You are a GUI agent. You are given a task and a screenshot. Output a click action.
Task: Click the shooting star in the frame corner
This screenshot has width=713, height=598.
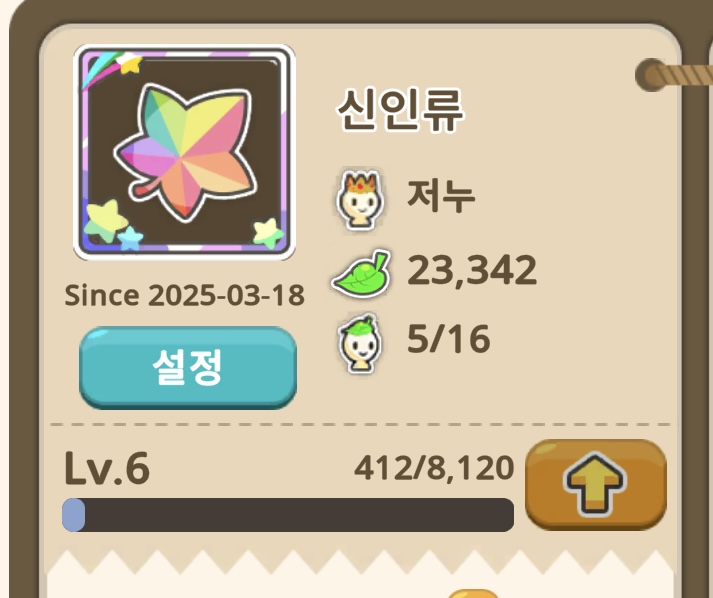(113, 68)
